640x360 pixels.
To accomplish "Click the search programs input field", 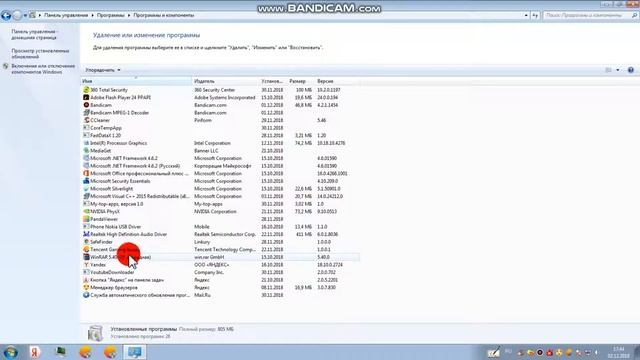I will (587, 16).
